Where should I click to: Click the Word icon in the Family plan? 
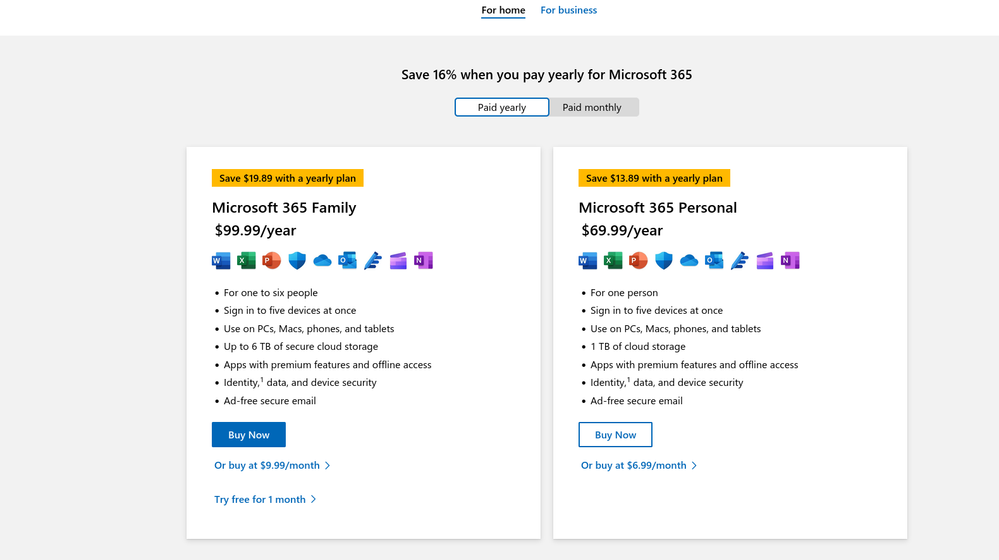pos(221,261)
